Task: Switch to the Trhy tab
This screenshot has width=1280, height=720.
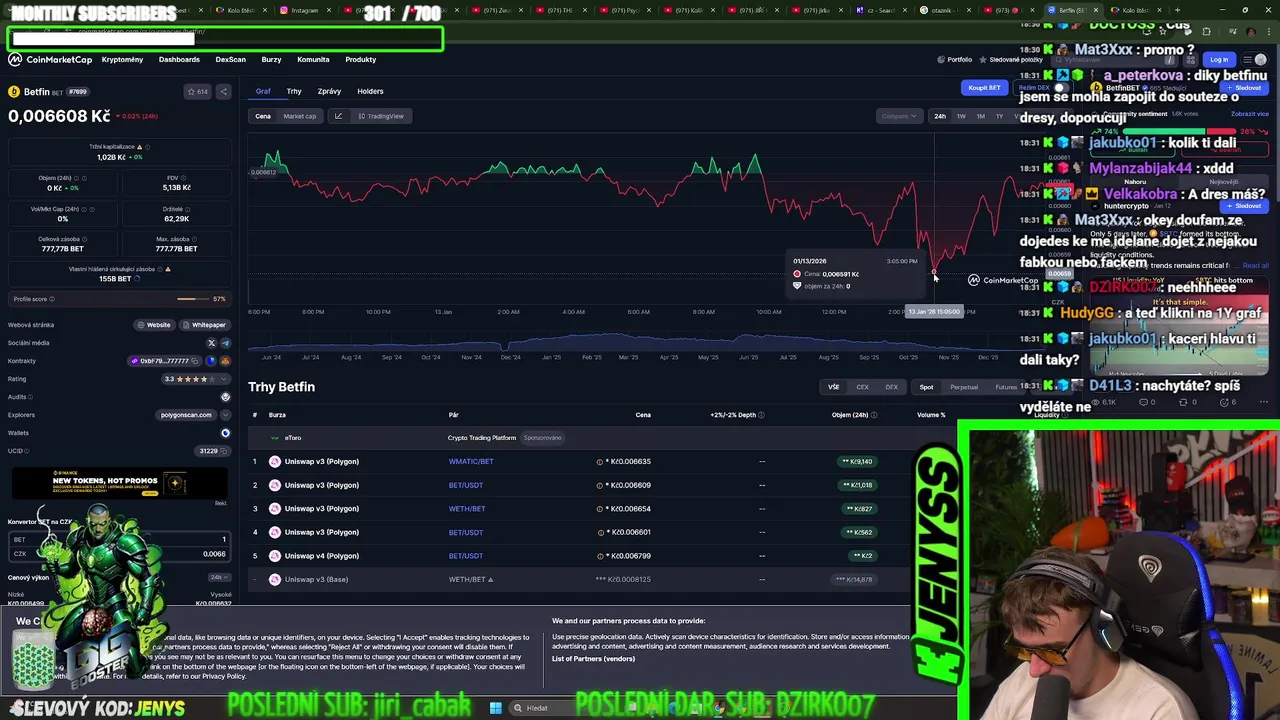Action: coord(294,91)
